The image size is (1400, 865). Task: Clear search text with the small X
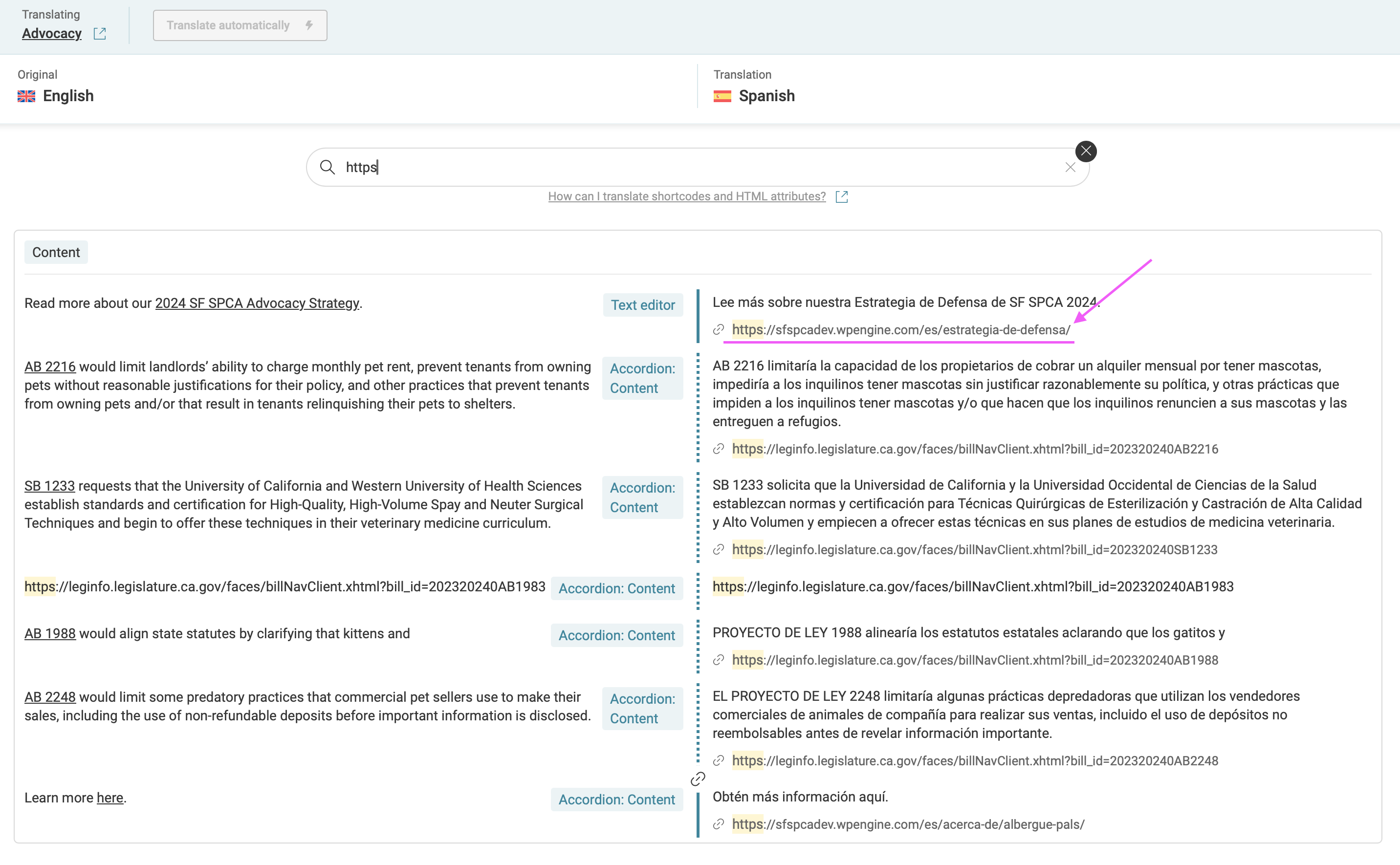pos(1070,167)
